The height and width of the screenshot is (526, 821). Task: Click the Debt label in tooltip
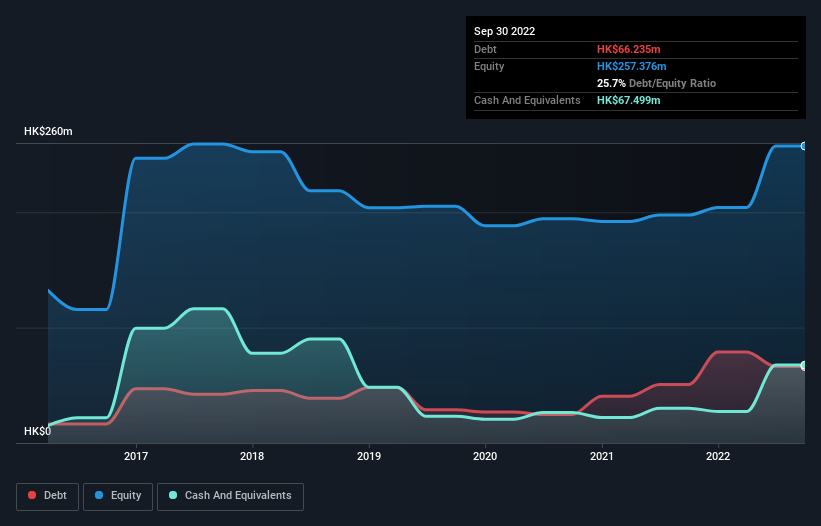click(x=485, y=49)
